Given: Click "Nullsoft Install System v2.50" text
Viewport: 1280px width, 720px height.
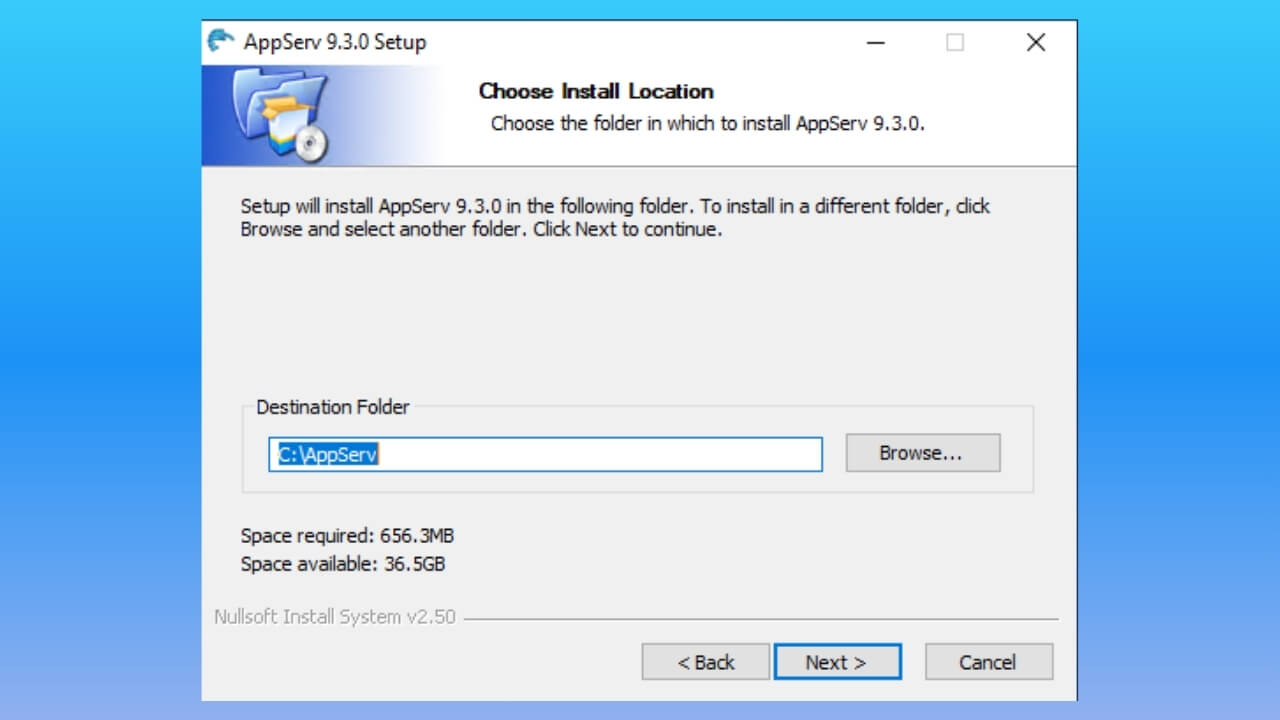Looking at the screenshot, I should (335, 617).
